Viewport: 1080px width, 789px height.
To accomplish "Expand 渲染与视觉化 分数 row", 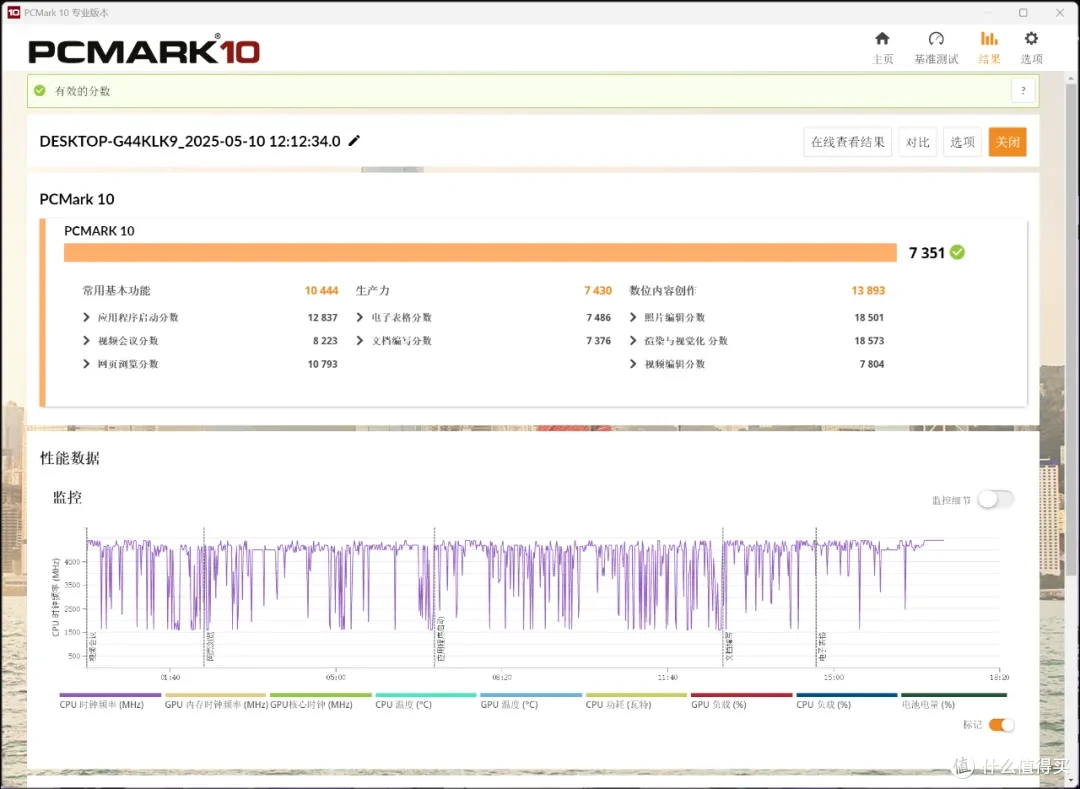I will click(x=633, y=341).
